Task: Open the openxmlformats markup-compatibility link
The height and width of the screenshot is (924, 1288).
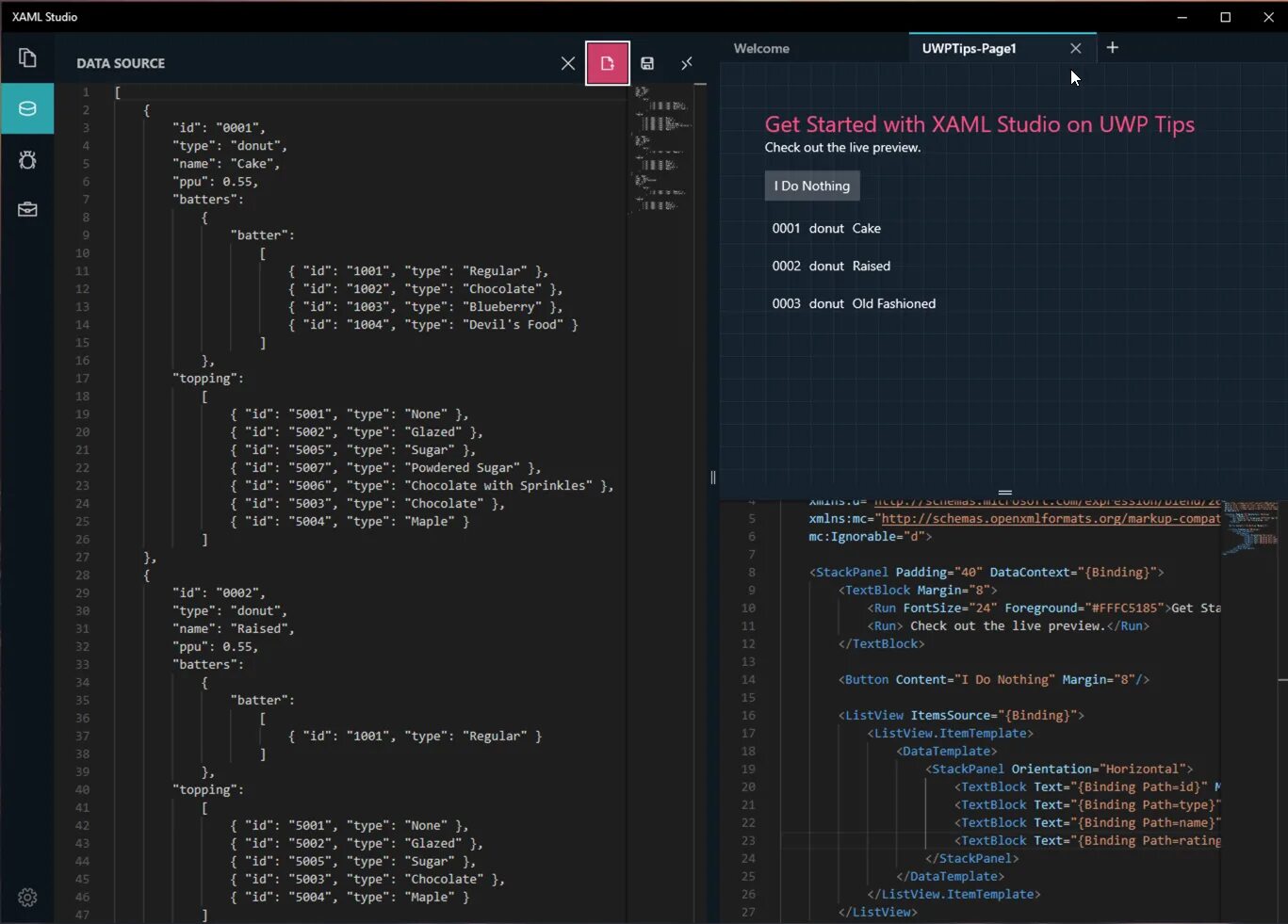Action: pos(1050,518)
